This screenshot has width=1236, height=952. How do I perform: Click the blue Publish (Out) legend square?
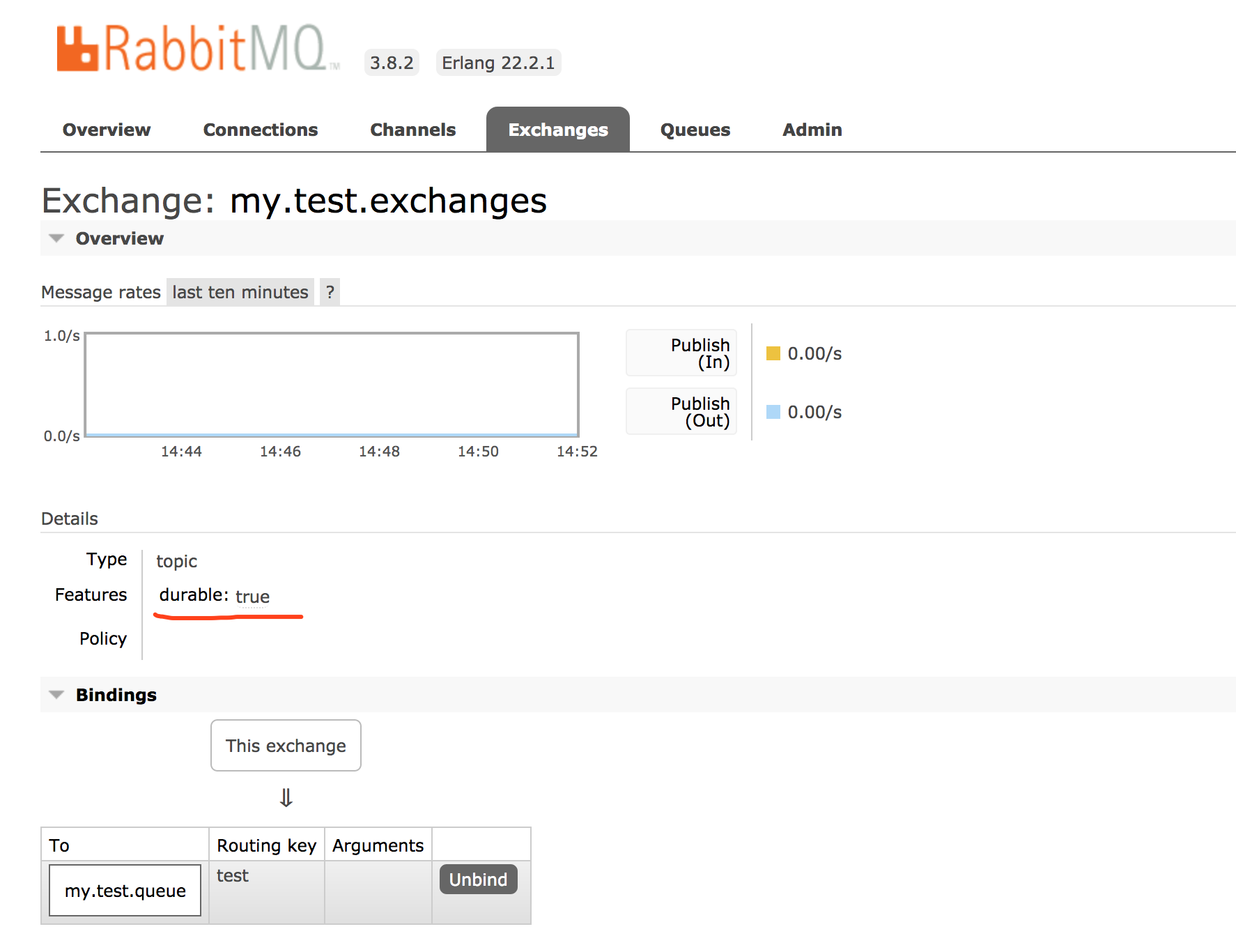point(772,412)
